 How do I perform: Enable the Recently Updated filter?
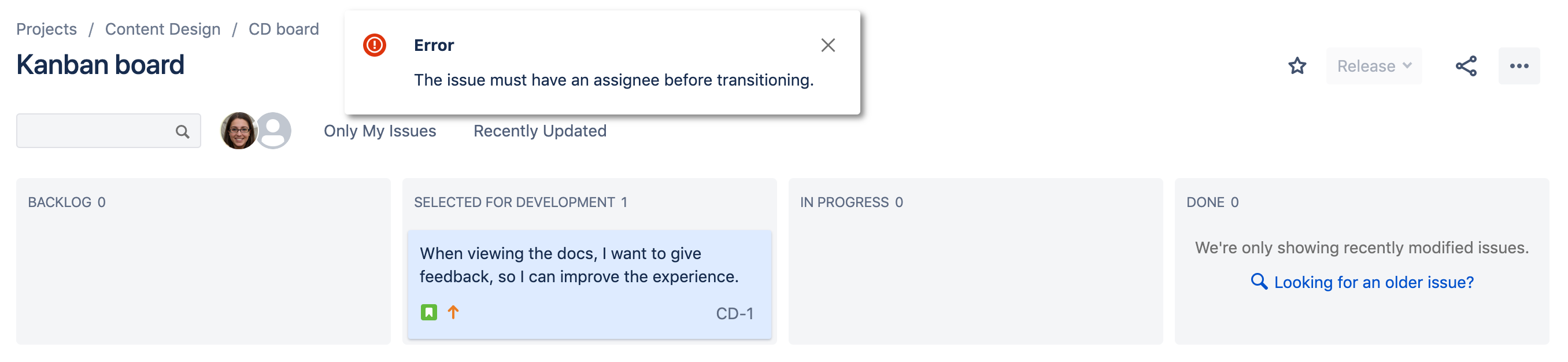coord(539,130)
